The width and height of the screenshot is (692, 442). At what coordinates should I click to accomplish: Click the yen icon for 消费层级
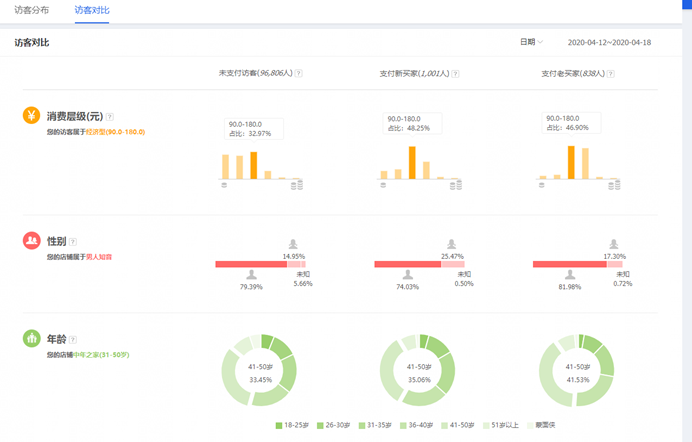(31, 116)
